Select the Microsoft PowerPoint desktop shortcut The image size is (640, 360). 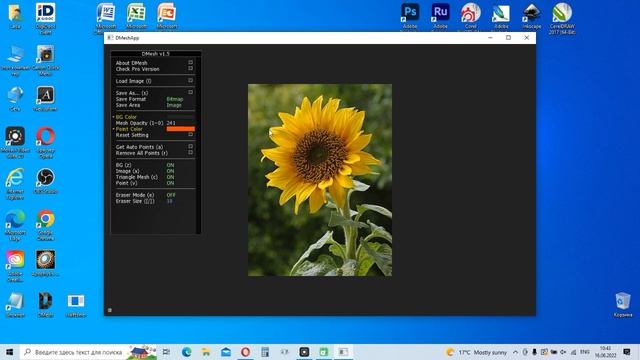(167, 16)
